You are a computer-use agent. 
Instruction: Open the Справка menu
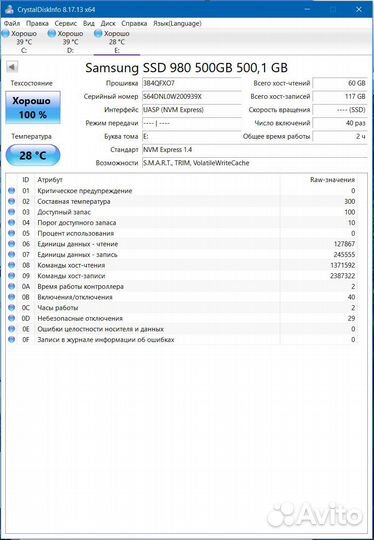(x=134, y=23)
